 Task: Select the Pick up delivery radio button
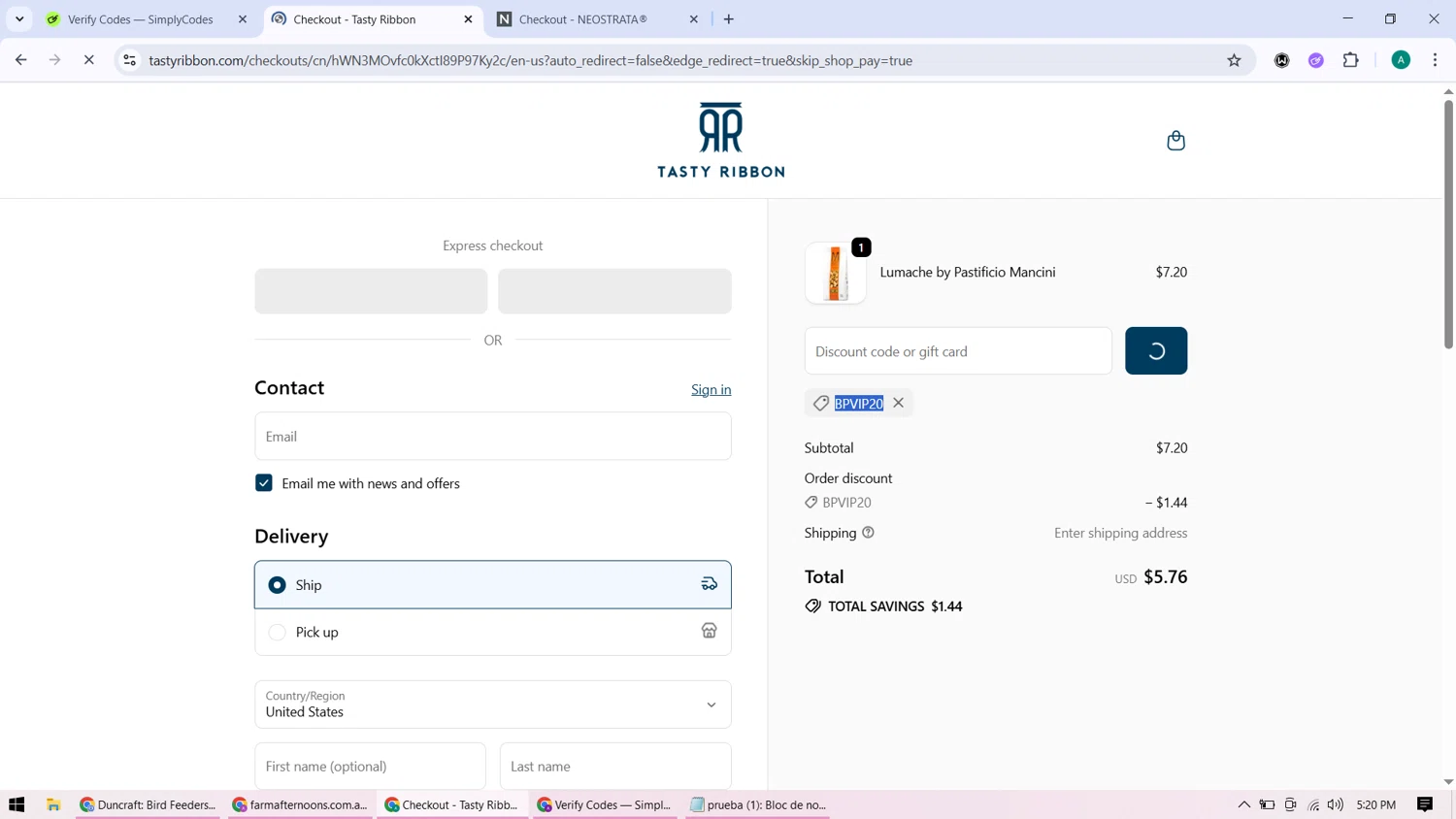click(x=278, y=632)
